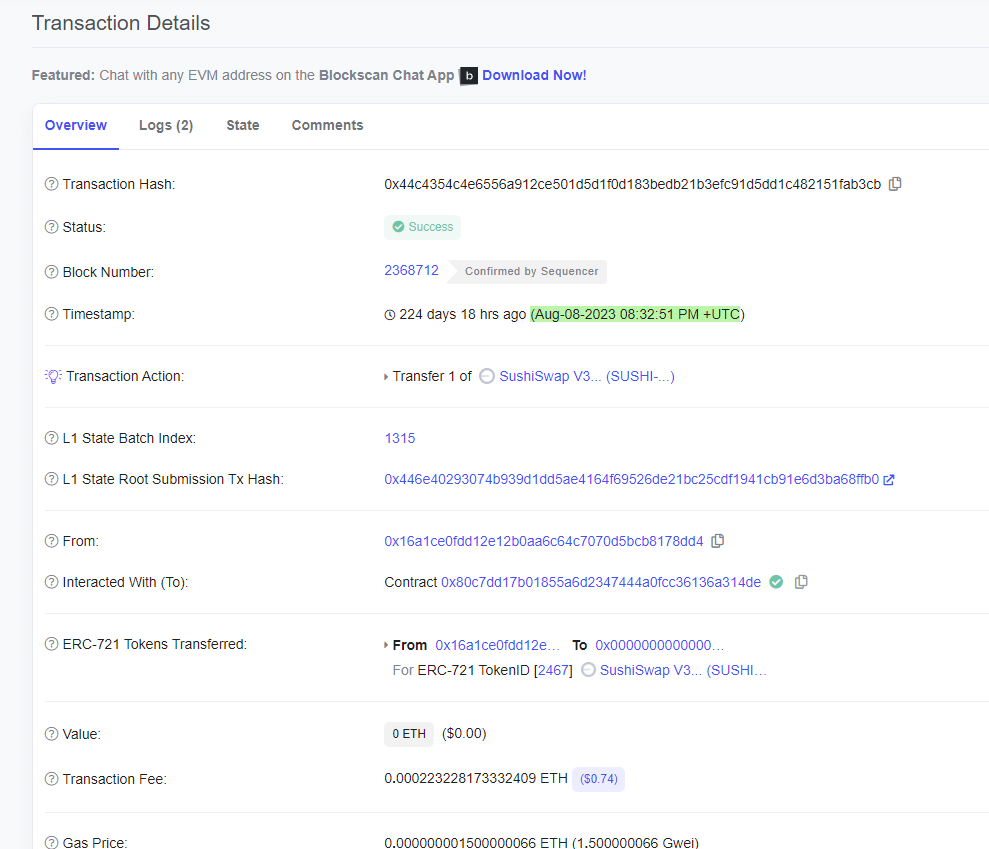This screenshot has height=849, width=989.
Task: Select the transaction hash text
Action: (633, 184)
